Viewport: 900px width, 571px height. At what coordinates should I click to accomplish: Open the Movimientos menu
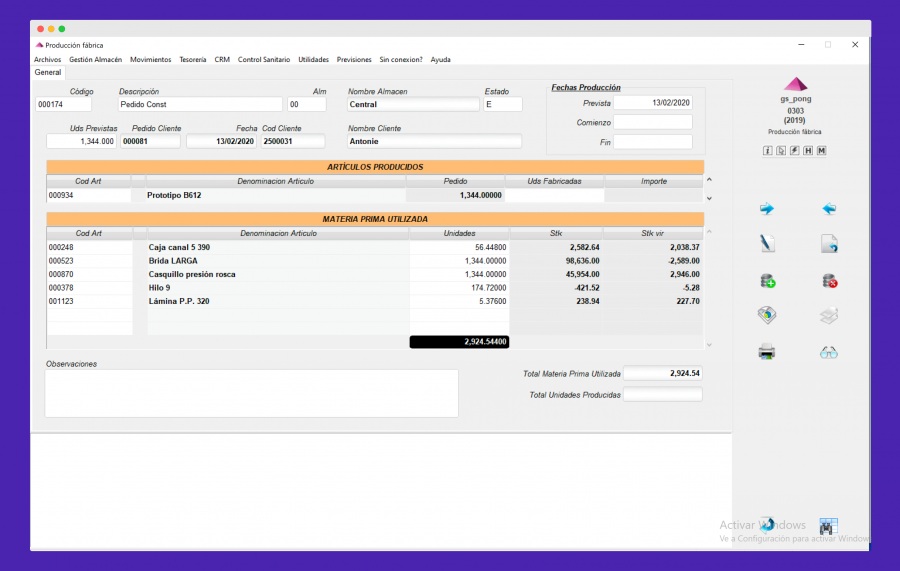150,60
